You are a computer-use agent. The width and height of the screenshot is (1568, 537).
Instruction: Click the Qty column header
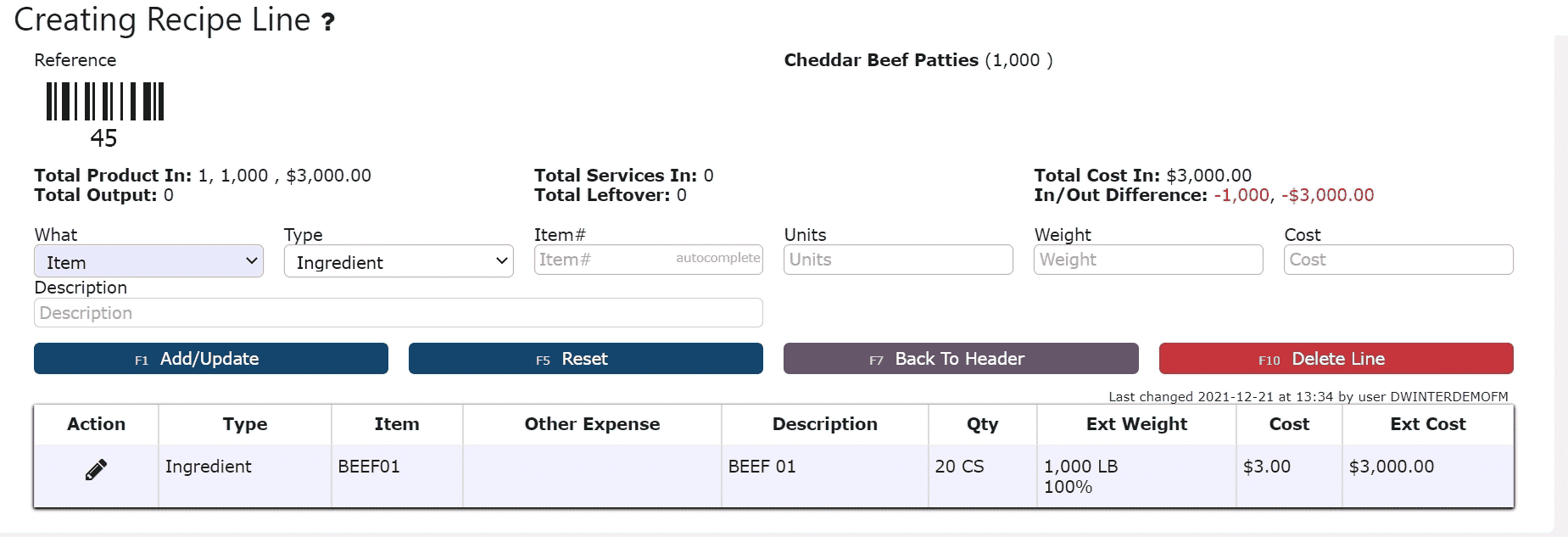(x=983, y=424)
